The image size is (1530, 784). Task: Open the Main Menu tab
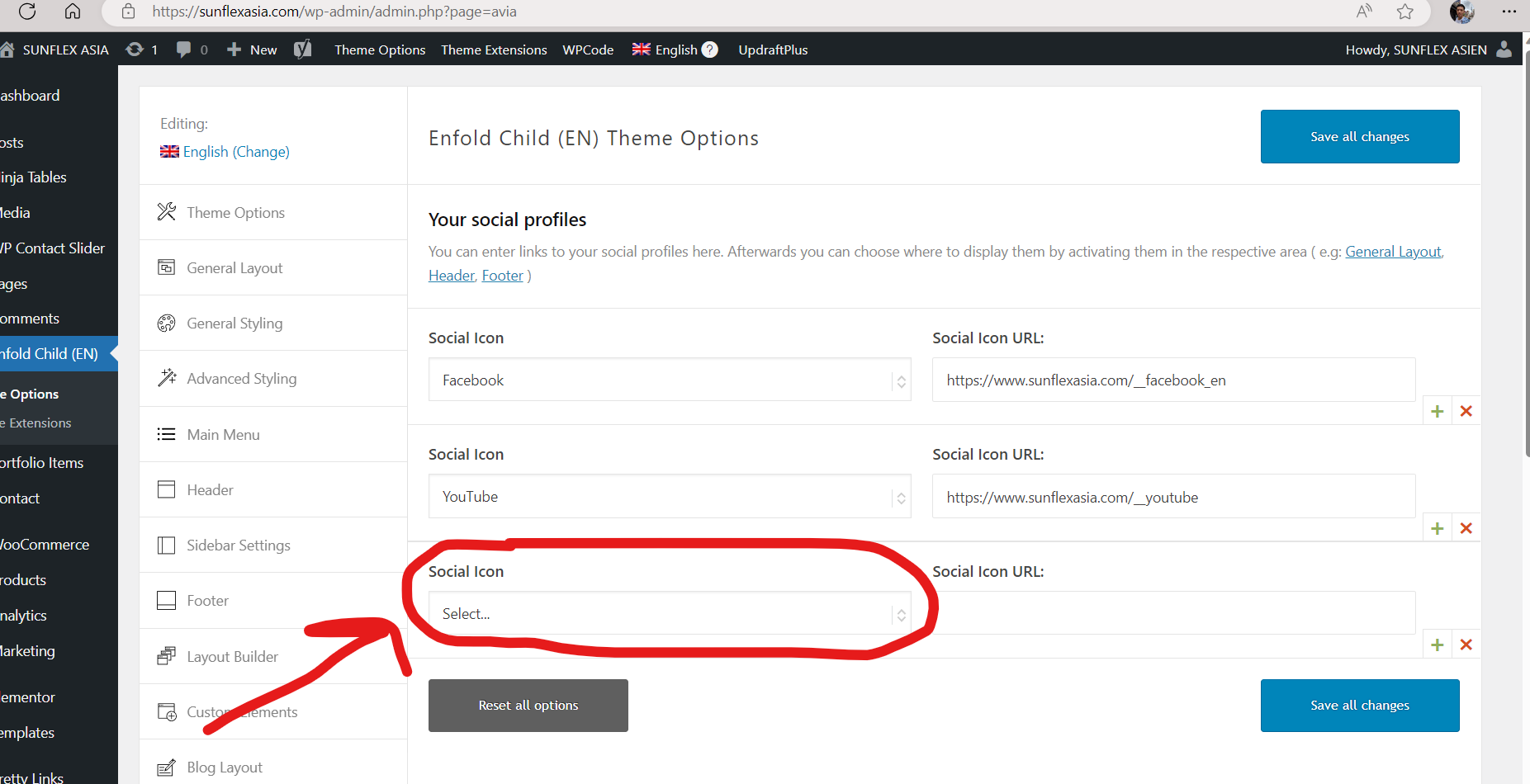pos(273,434)
